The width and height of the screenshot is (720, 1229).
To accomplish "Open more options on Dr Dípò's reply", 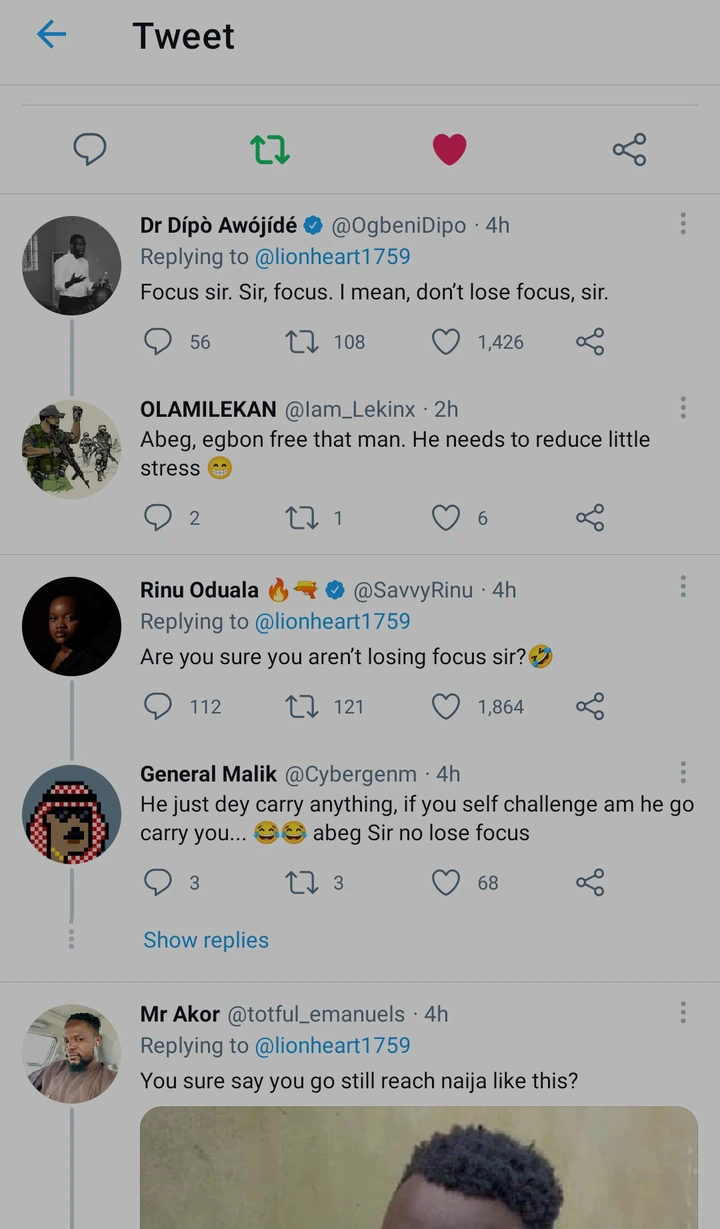I will [x=683, y=224].
